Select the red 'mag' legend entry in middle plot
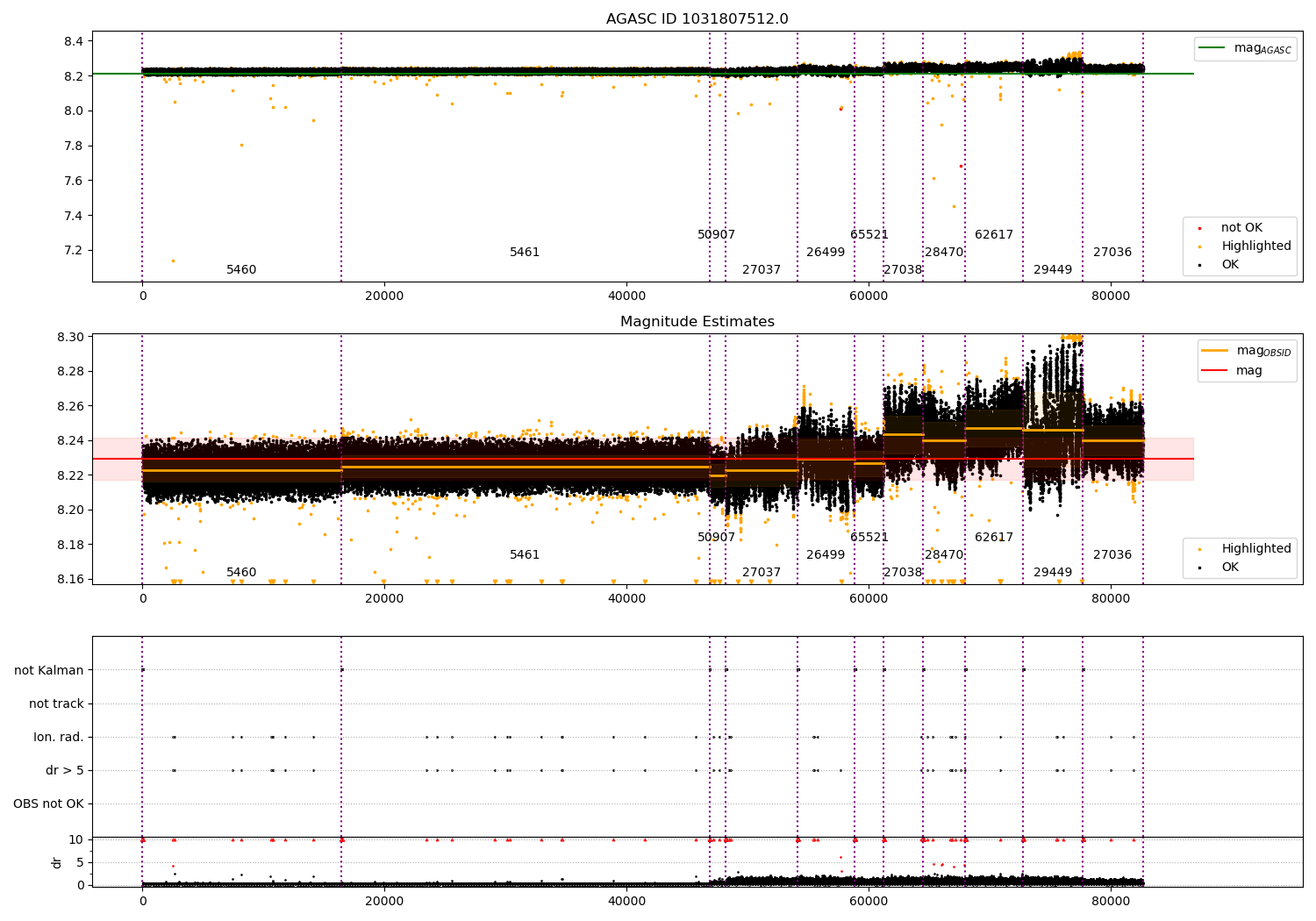The image size is (1316, 921). (1232, 370)
